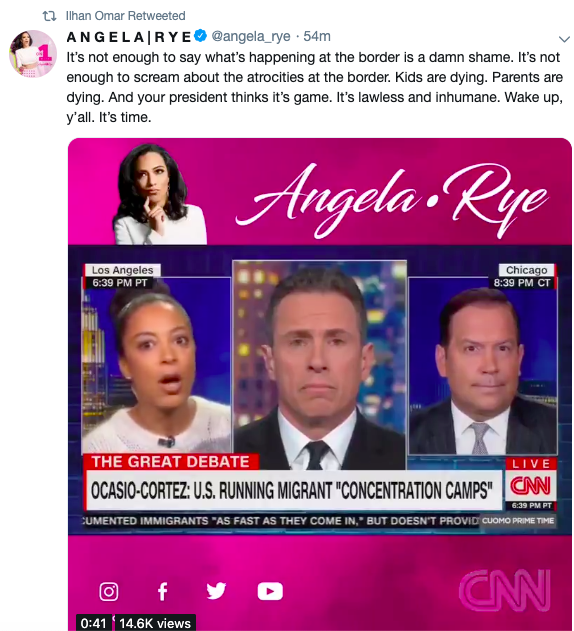Viewport: 574px width, 631px height.
Task: Play the CNN debate video center panel
Action: 319,364
